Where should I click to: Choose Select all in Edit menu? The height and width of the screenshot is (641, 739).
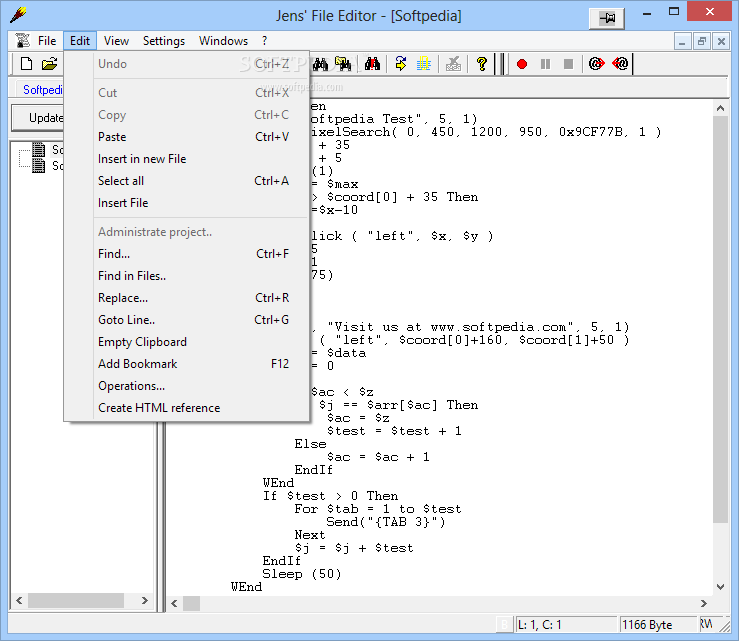(x=187, y=181)
